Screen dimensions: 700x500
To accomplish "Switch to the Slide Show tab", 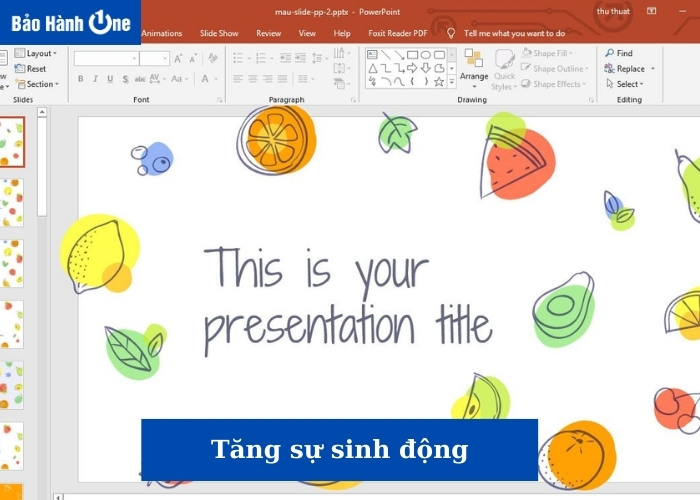I will point(219,33).
